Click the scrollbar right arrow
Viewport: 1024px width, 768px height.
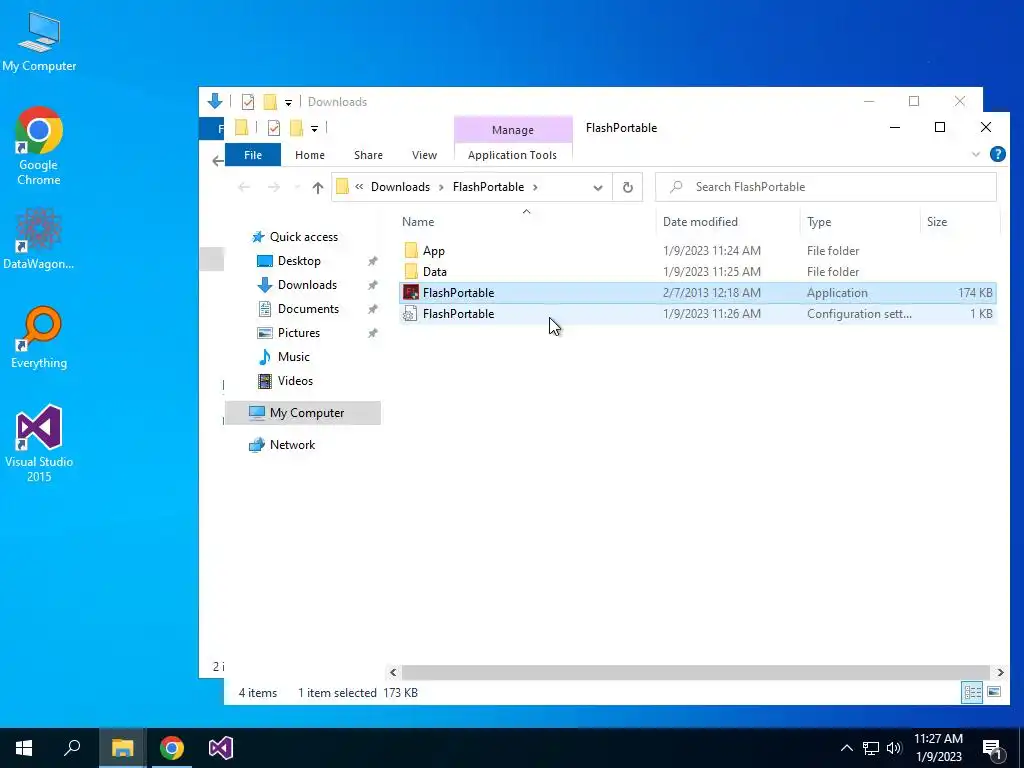pyautogui.click(x=1000, y=672)
